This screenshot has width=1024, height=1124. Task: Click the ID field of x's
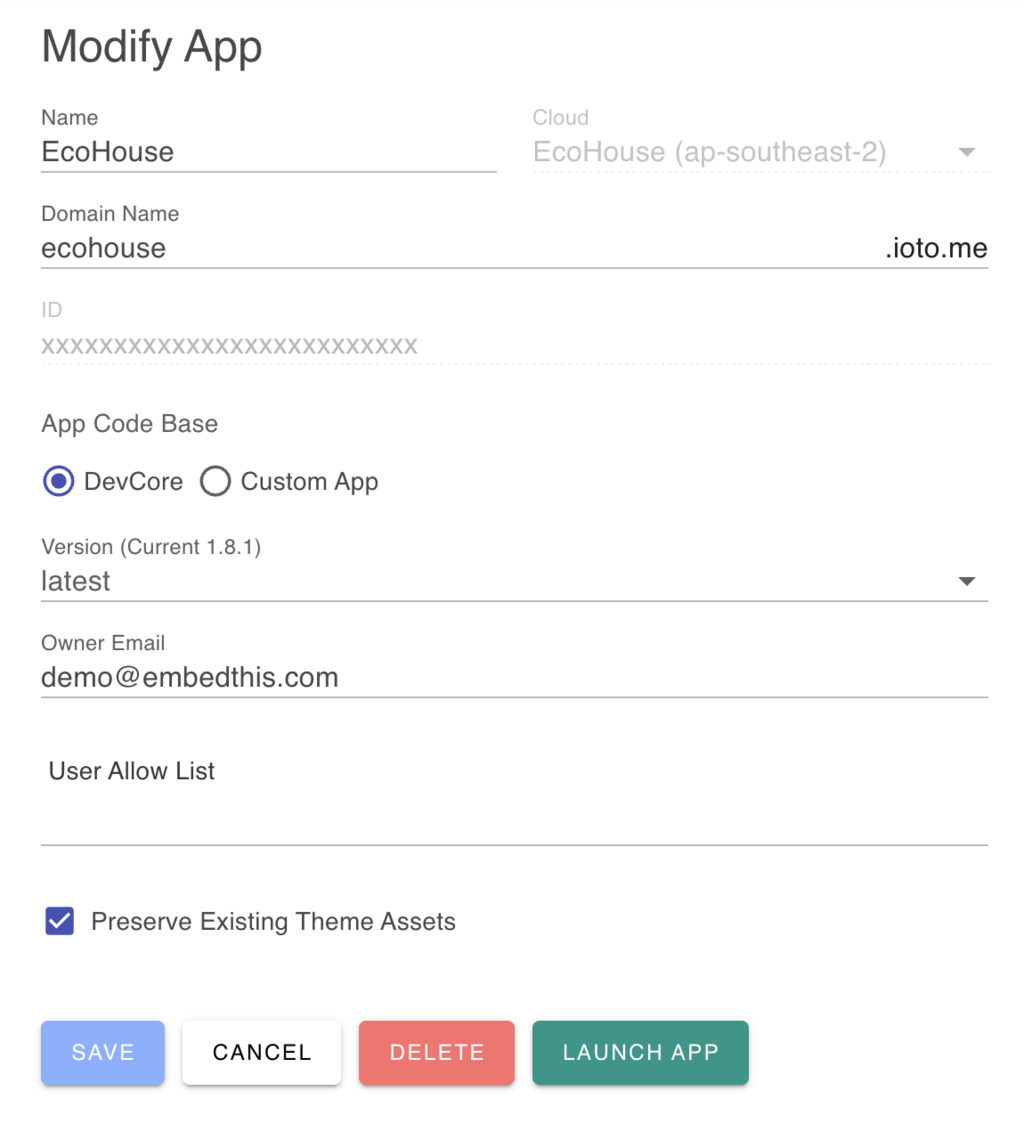[514, 346]
